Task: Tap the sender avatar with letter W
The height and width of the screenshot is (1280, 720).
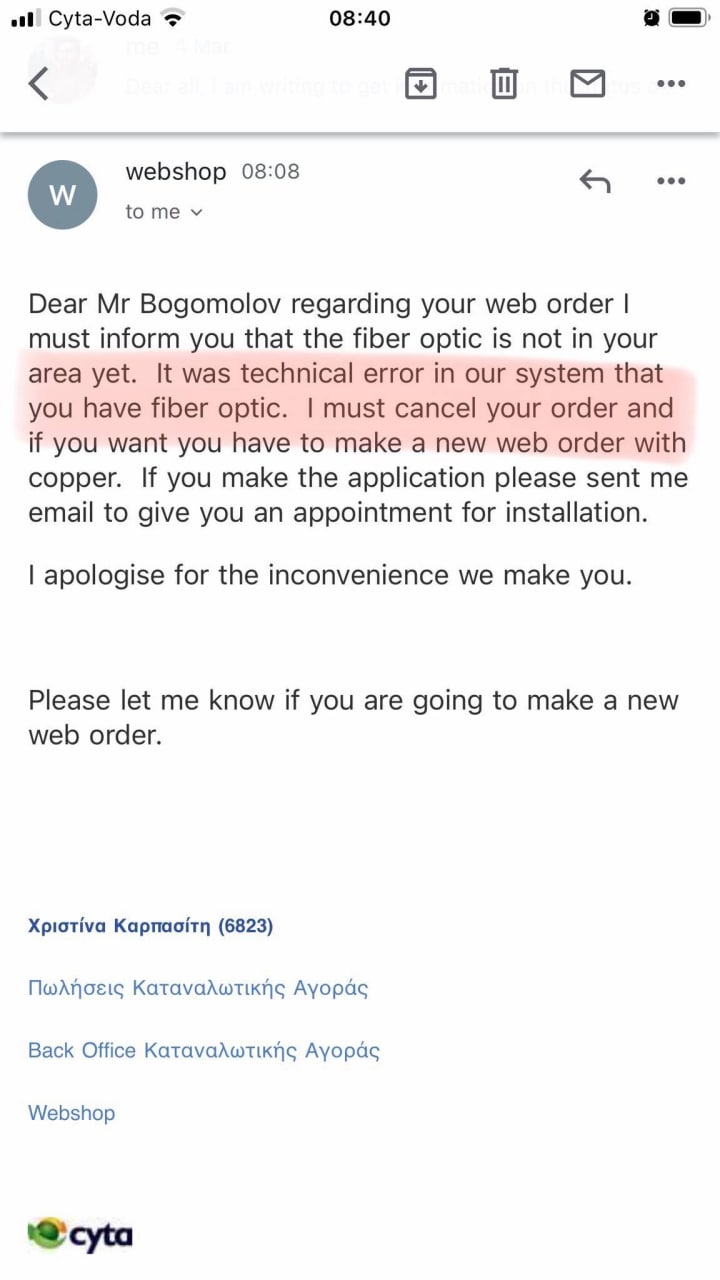Action: [x=63, y=195]
